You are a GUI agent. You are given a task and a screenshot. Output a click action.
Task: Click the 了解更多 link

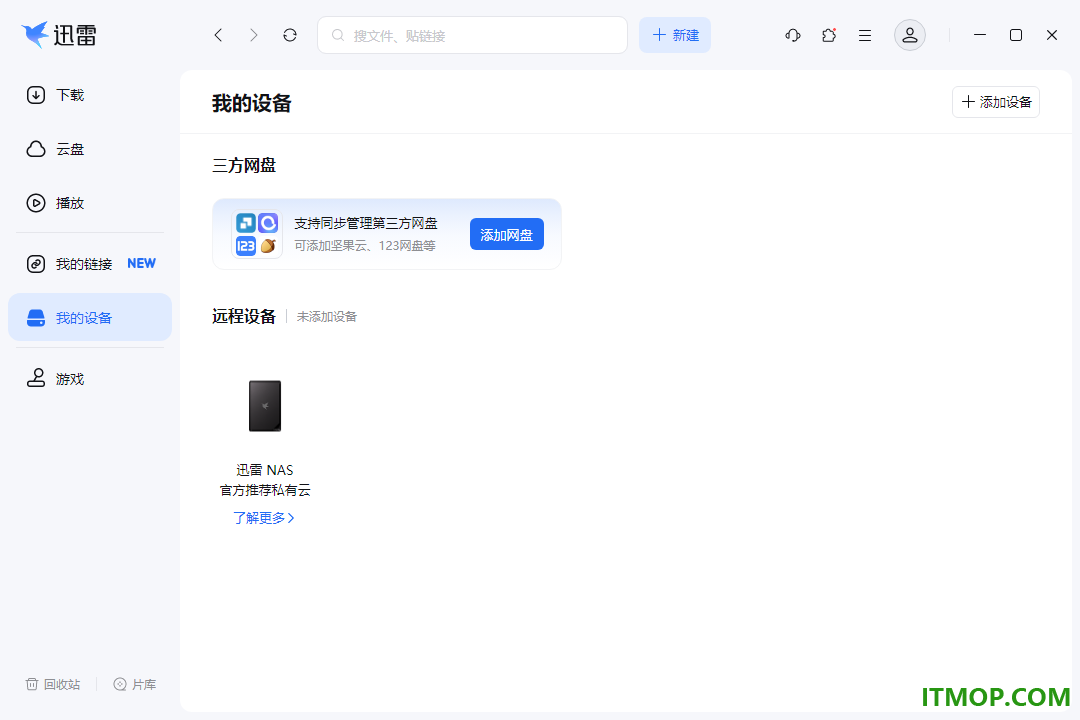pos(264,517)
